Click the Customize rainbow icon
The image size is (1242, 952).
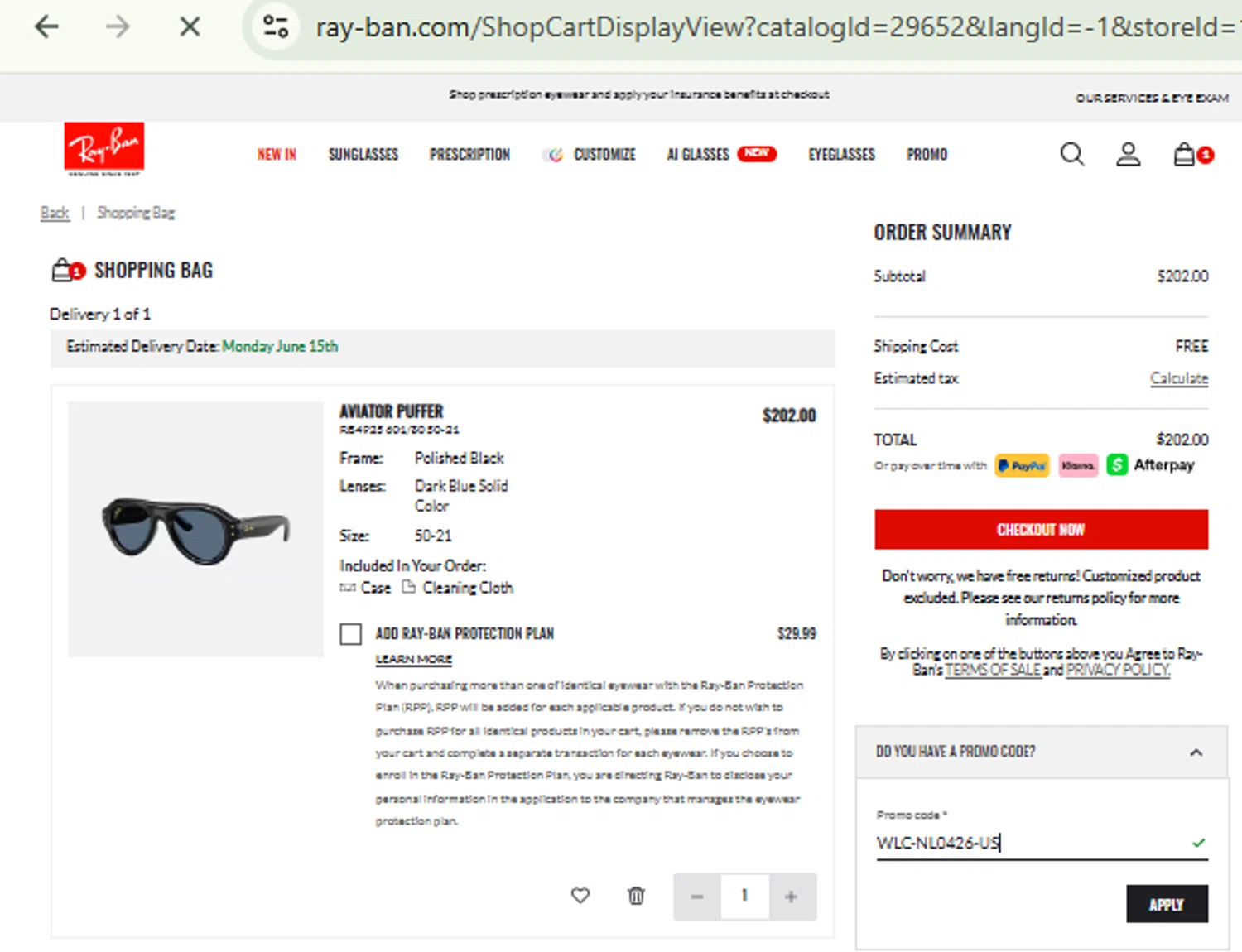pos(554,155)
